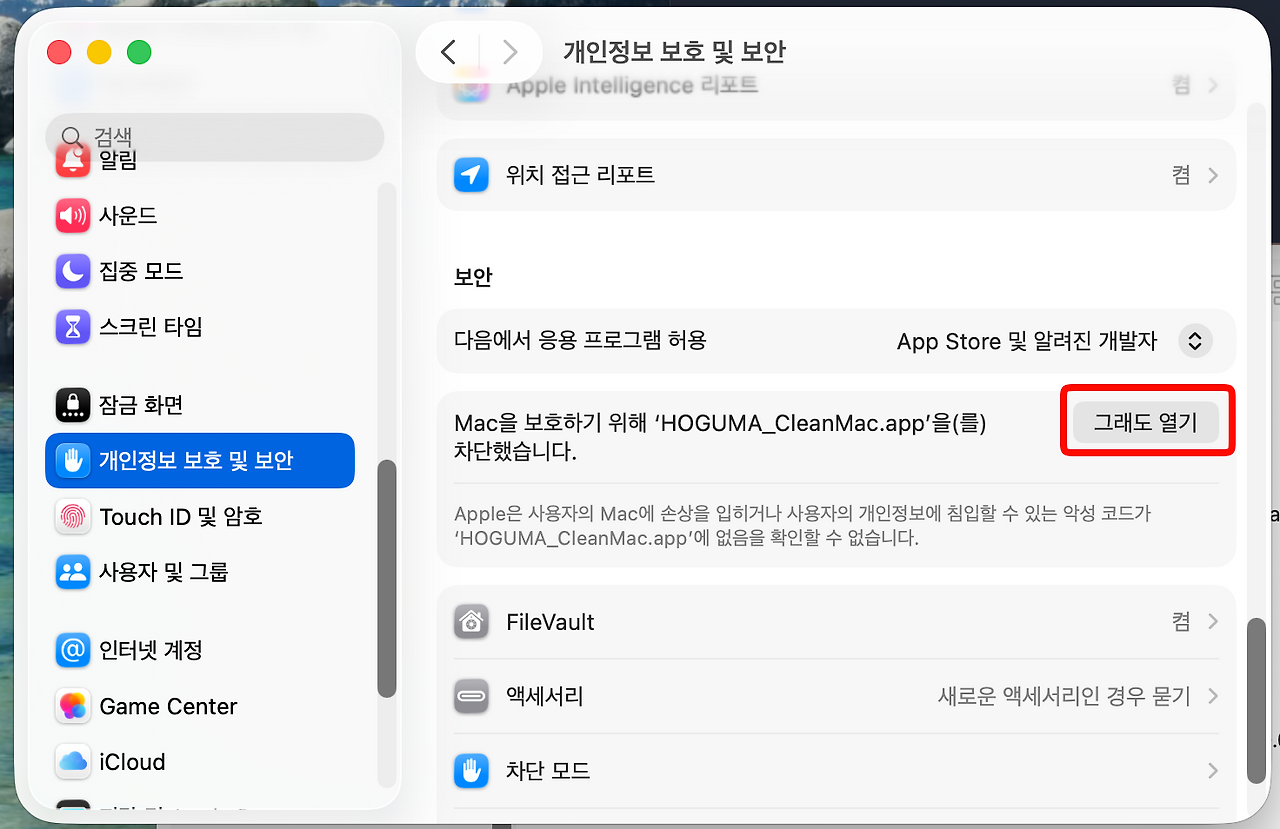Click the yellow minimize window button
The height and width of the screenshot is (829, 1280).
point(99,52)
